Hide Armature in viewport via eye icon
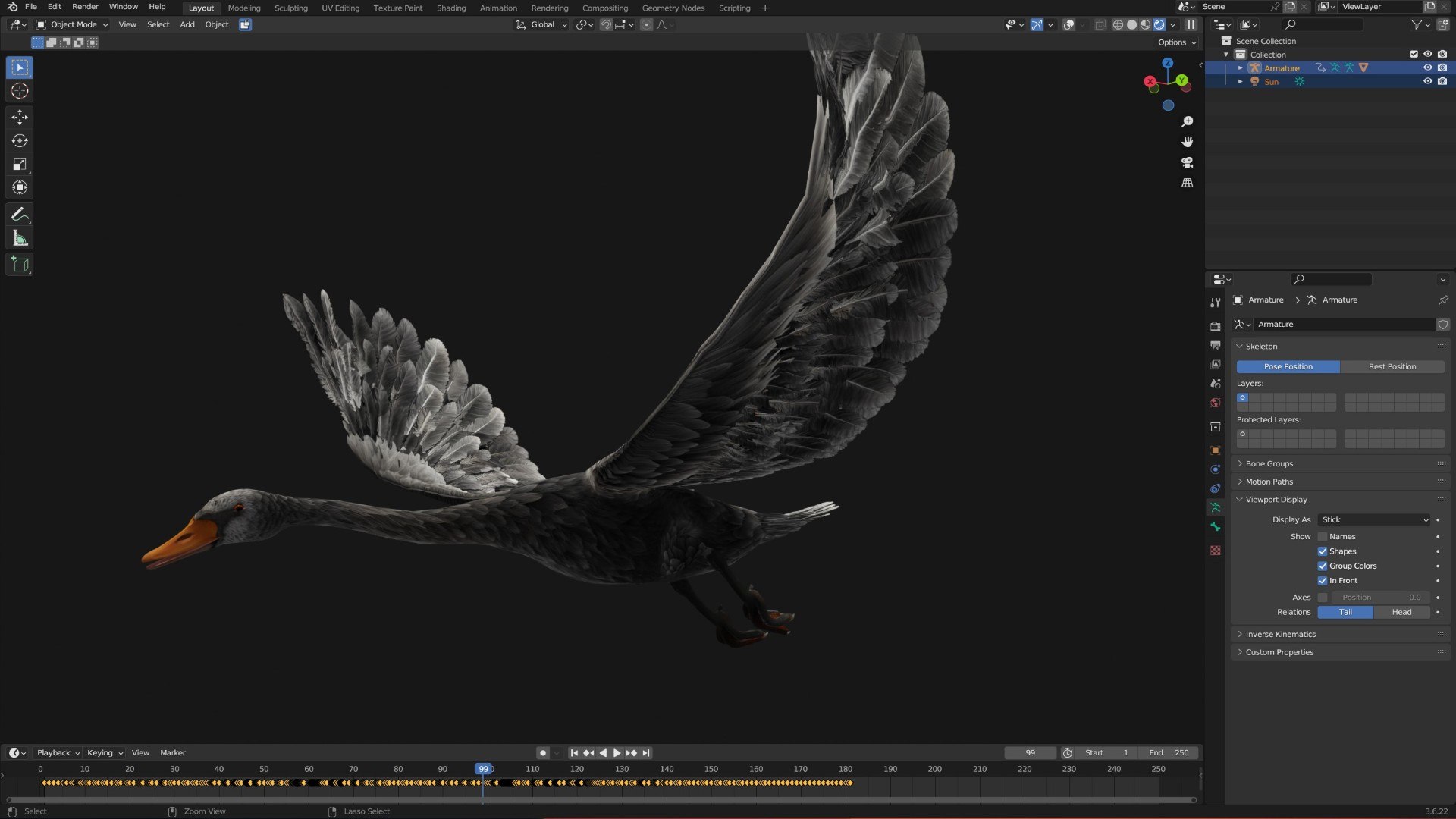The height and width of the screenshot is (819, 1456). pos(1428,67)
